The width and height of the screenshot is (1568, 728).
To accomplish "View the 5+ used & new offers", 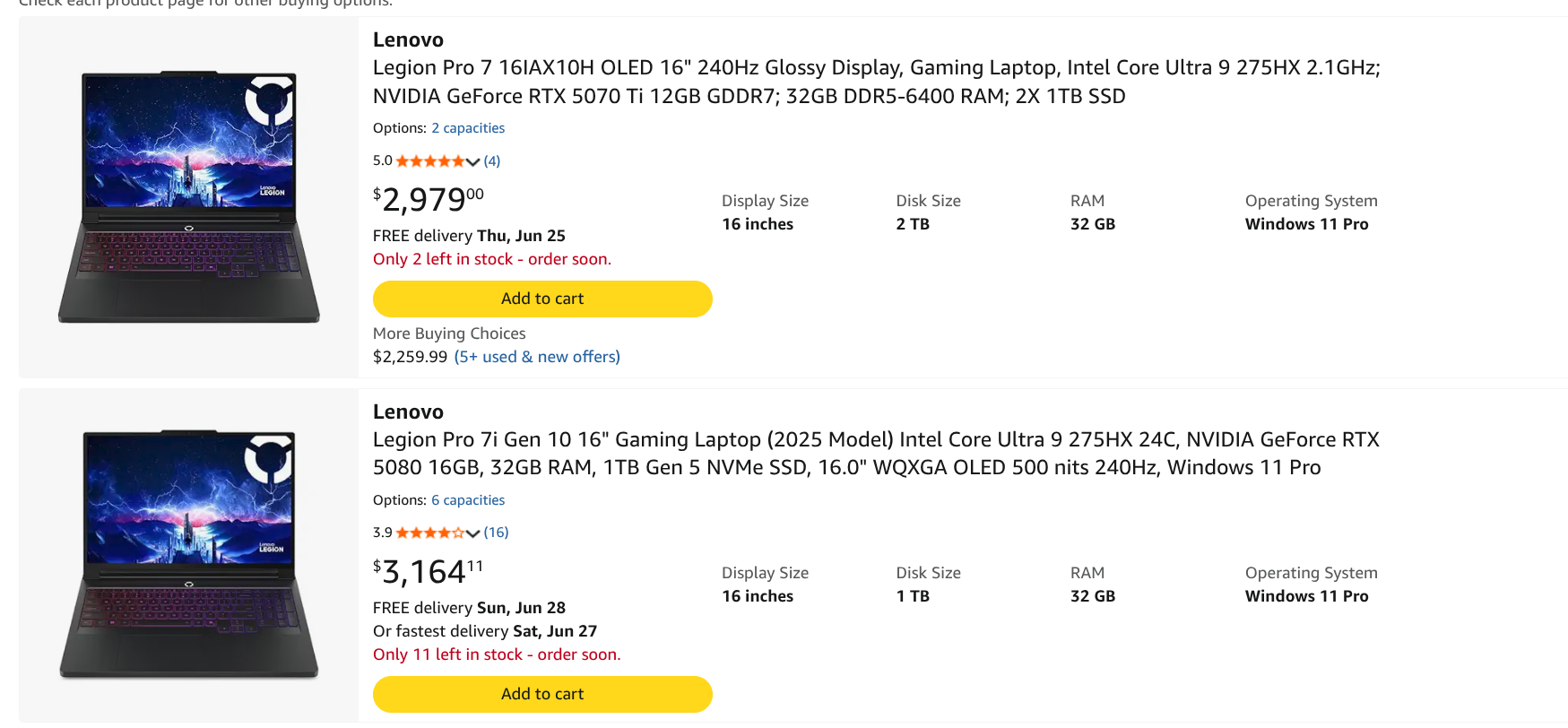I will [537, 357].
